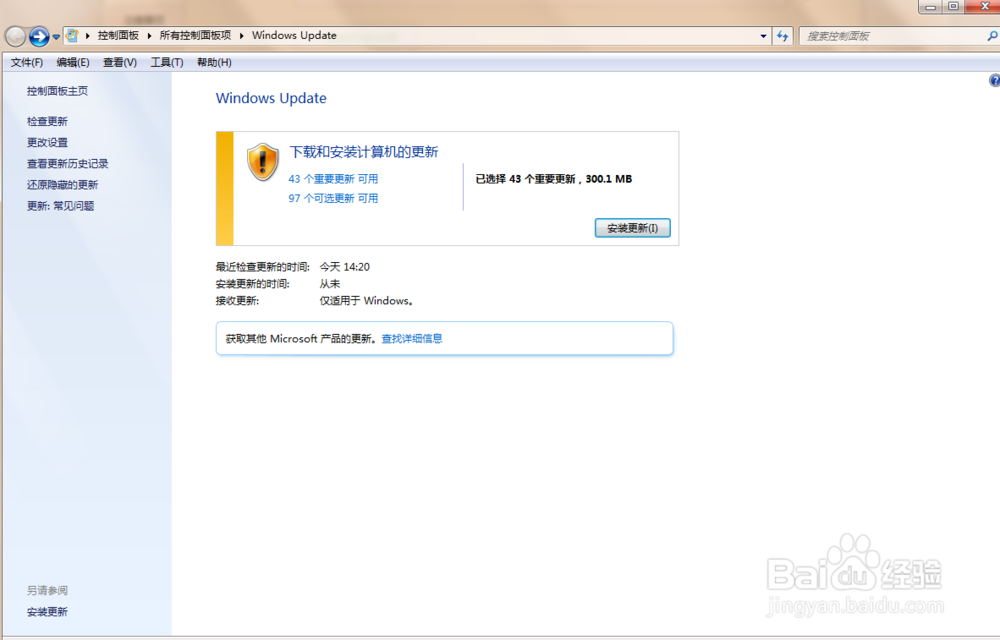
Task: Click the Control Panel address bar icon
Action: coord(72,36)
